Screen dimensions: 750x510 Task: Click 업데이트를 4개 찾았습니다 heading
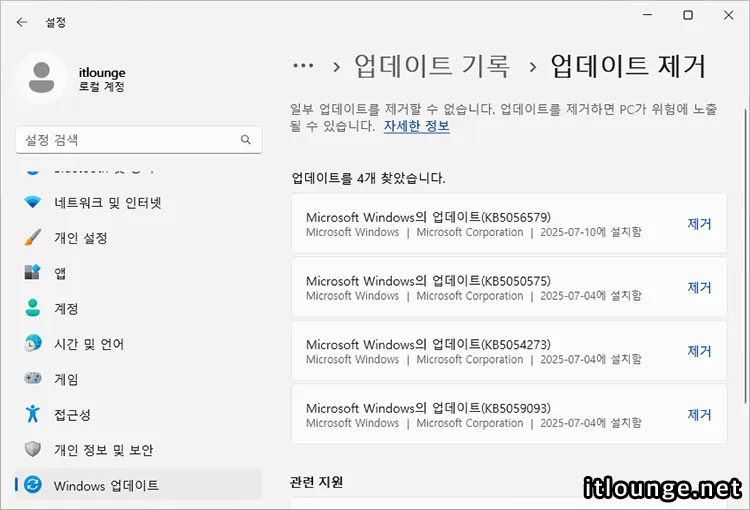point(368,178)
